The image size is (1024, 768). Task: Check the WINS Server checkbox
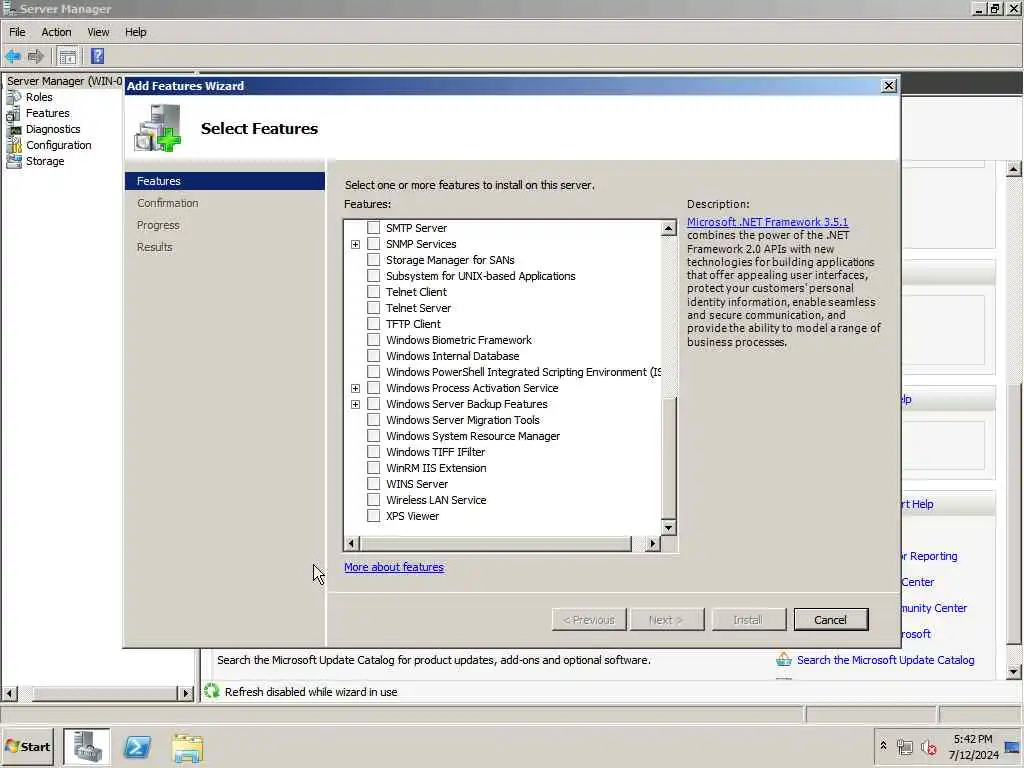pyautogui.click(x=374, y=483)
